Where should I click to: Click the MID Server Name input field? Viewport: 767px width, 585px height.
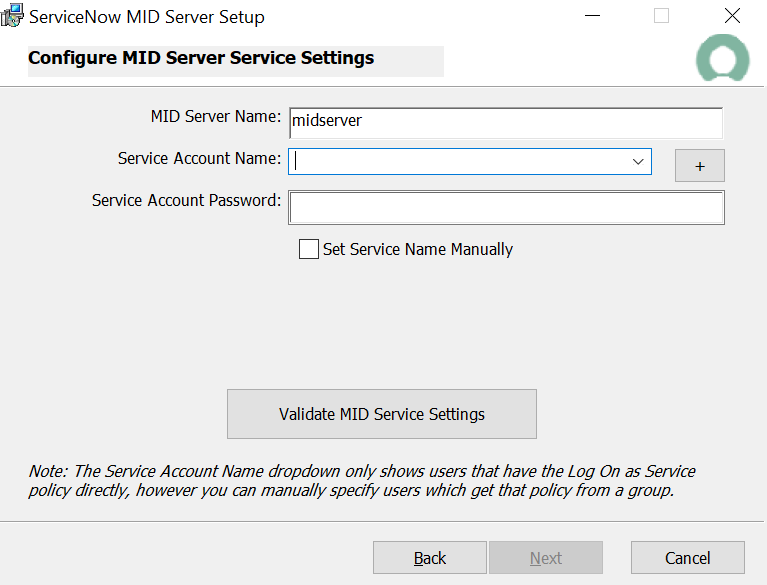(x=506, y=123)
